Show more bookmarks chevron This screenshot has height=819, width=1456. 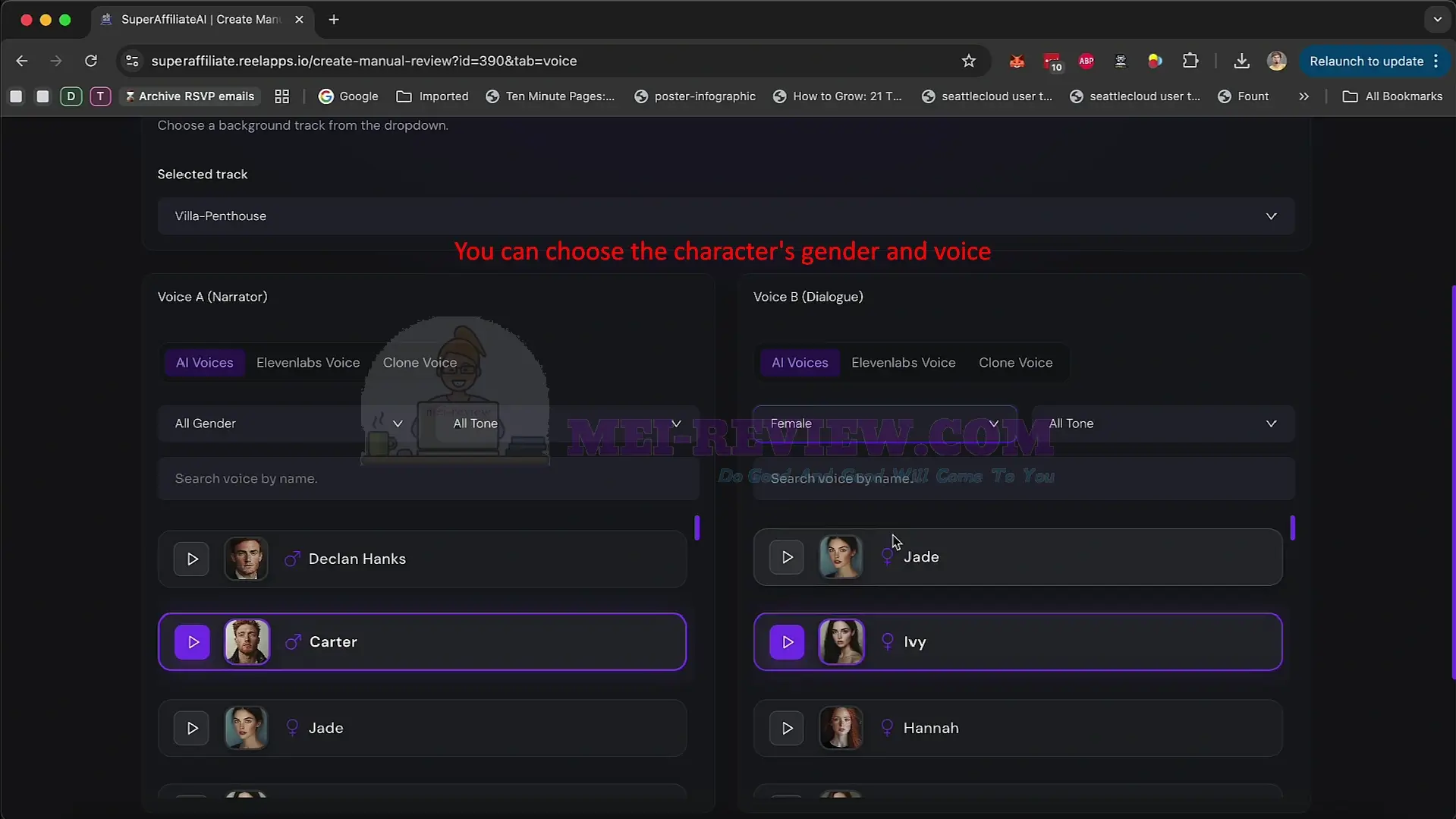coord(1303,96)
